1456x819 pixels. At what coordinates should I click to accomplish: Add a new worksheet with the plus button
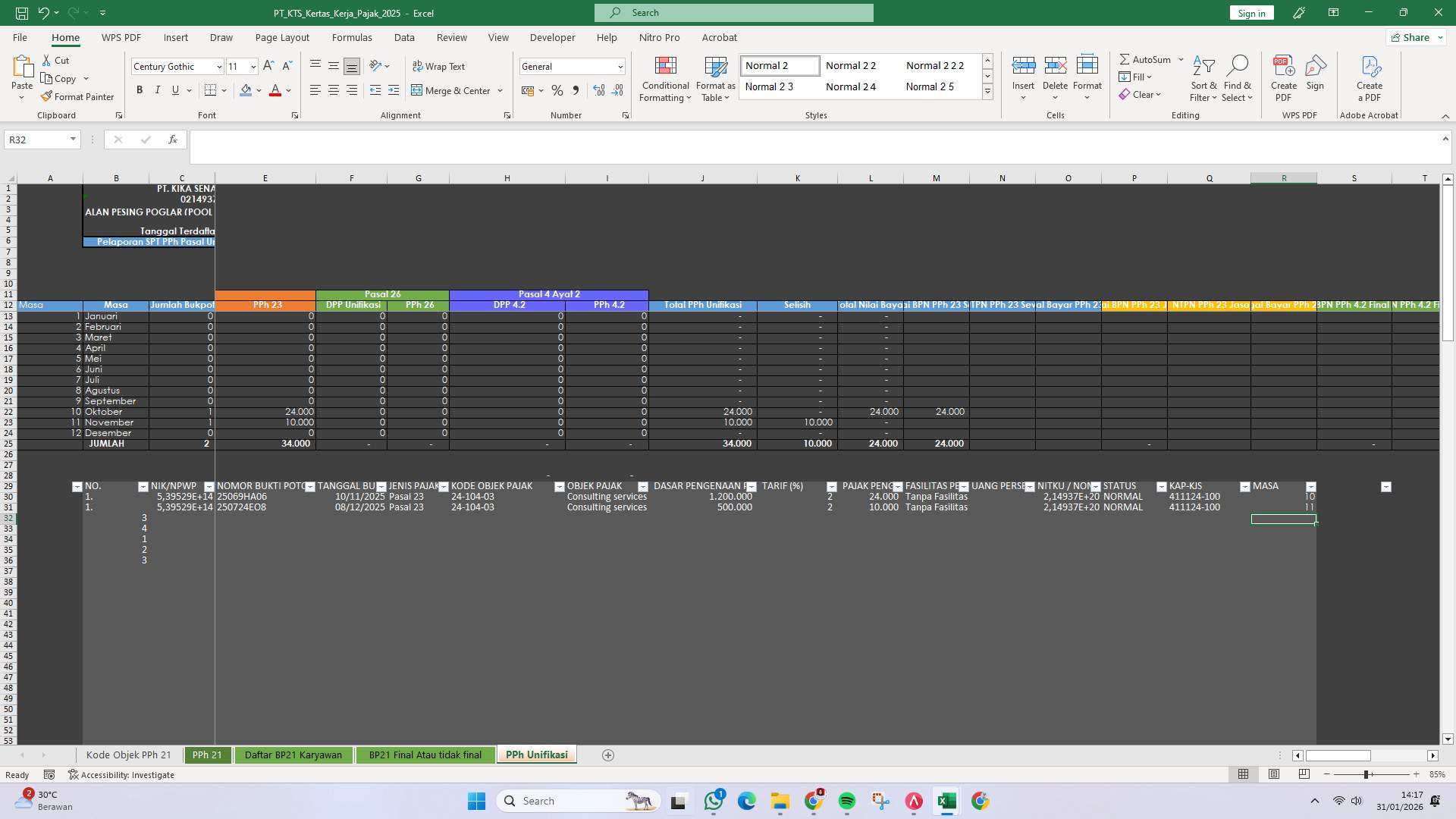[x=608, y=755]
